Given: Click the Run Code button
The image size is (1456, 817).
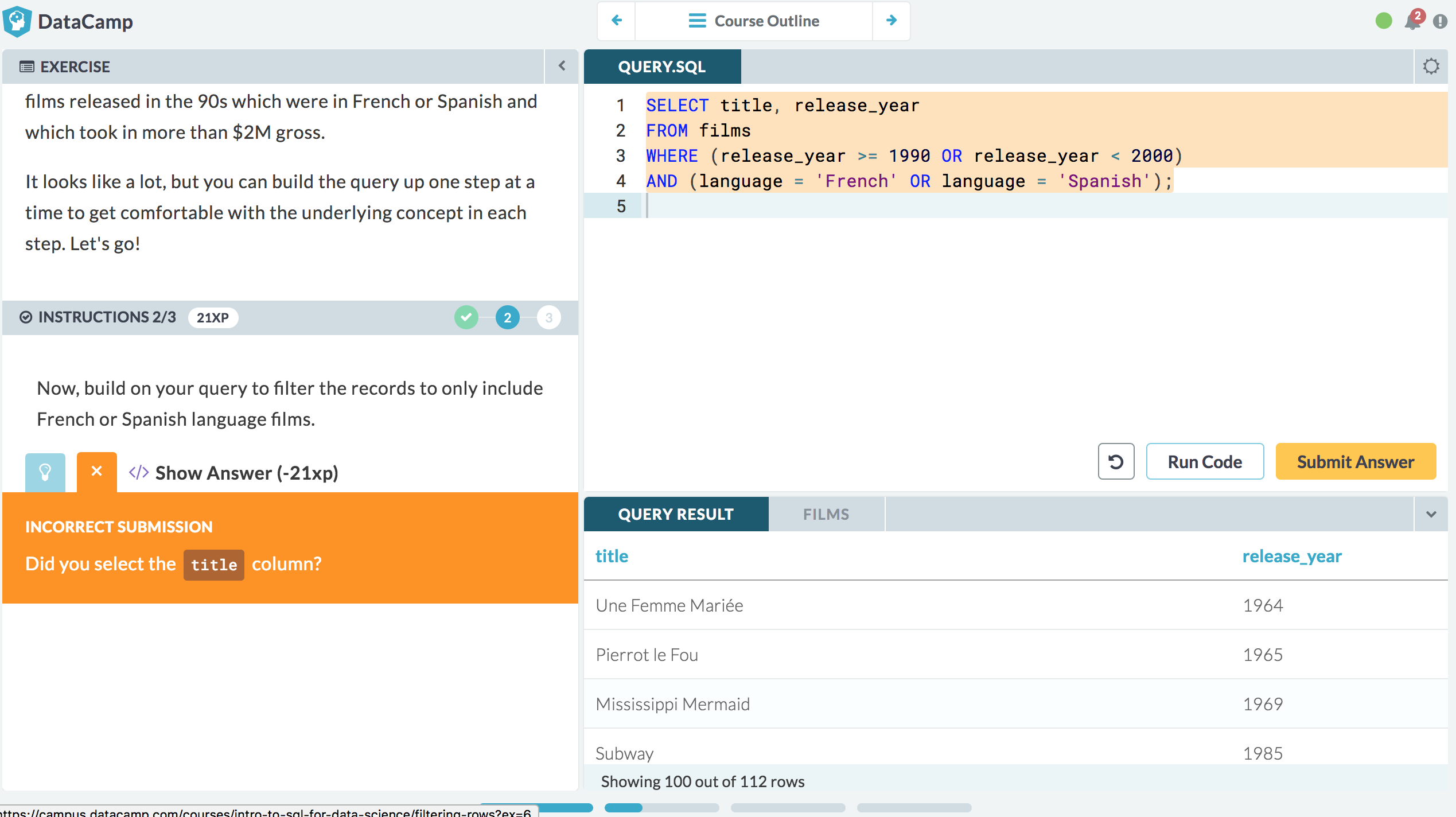Looking at the screenshot, I should pos(1205,462).
